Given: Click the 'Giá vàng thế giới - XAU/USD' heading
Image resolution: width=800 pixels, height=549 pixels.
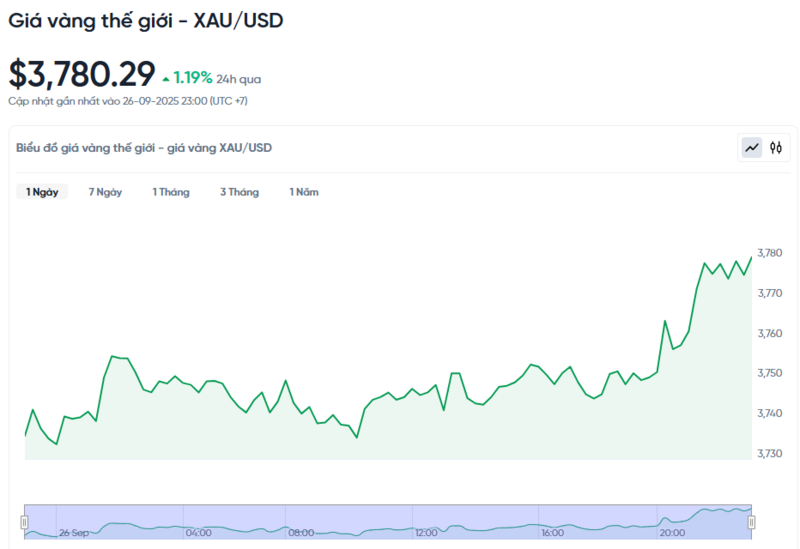Looking at the screenshot, I should pos(146,20).
